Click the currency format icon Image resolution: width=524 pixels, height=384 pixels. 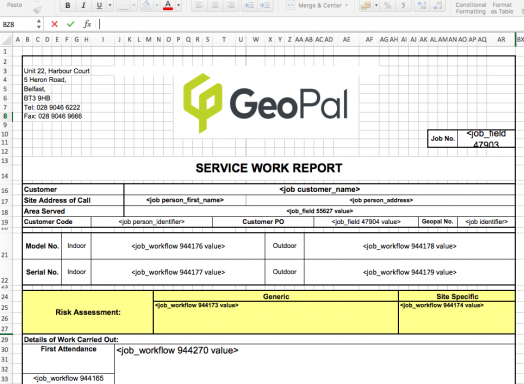(366, 5)
